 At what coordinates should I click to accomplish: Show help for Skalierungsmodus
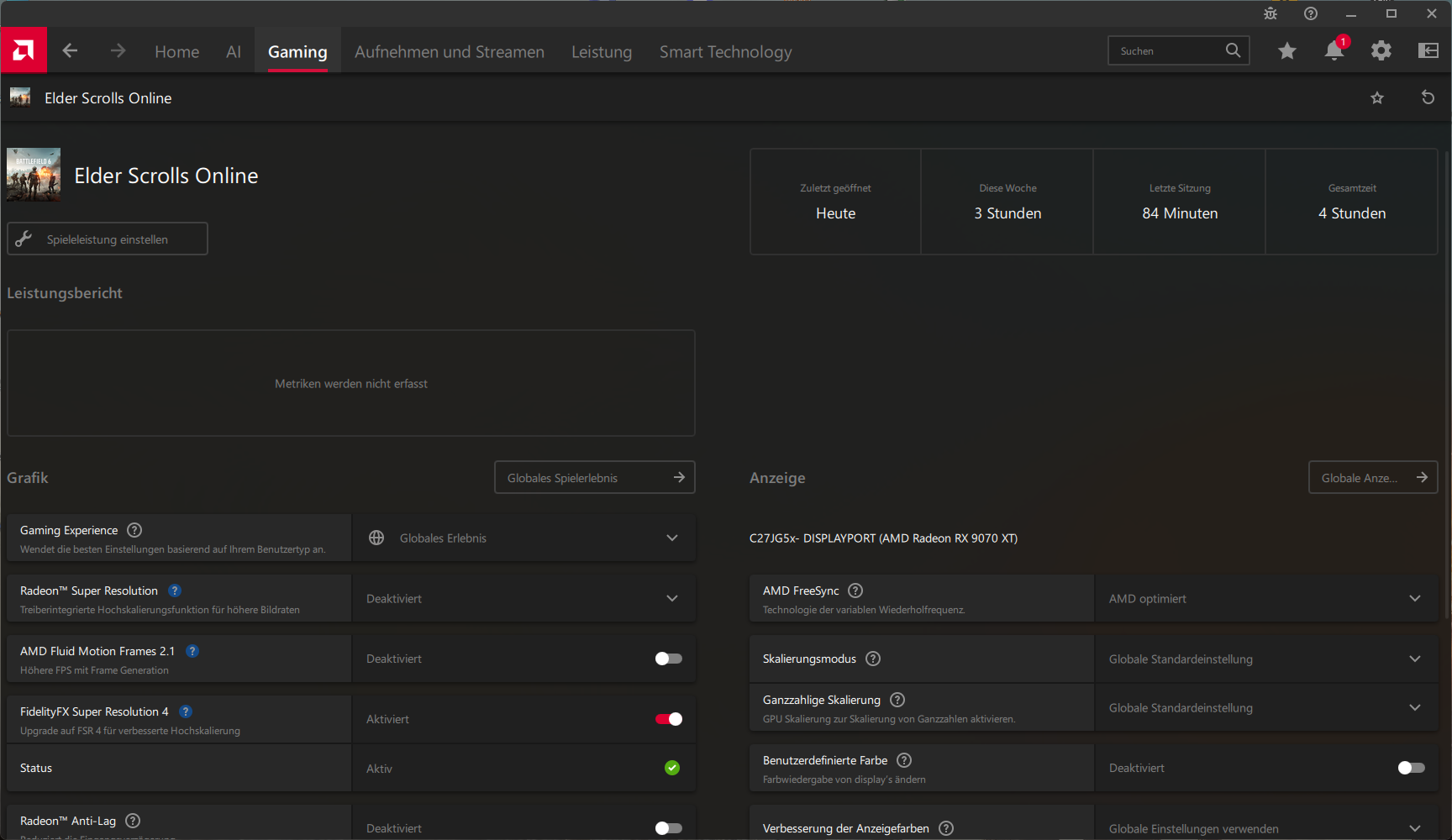(x=873, y=659)
